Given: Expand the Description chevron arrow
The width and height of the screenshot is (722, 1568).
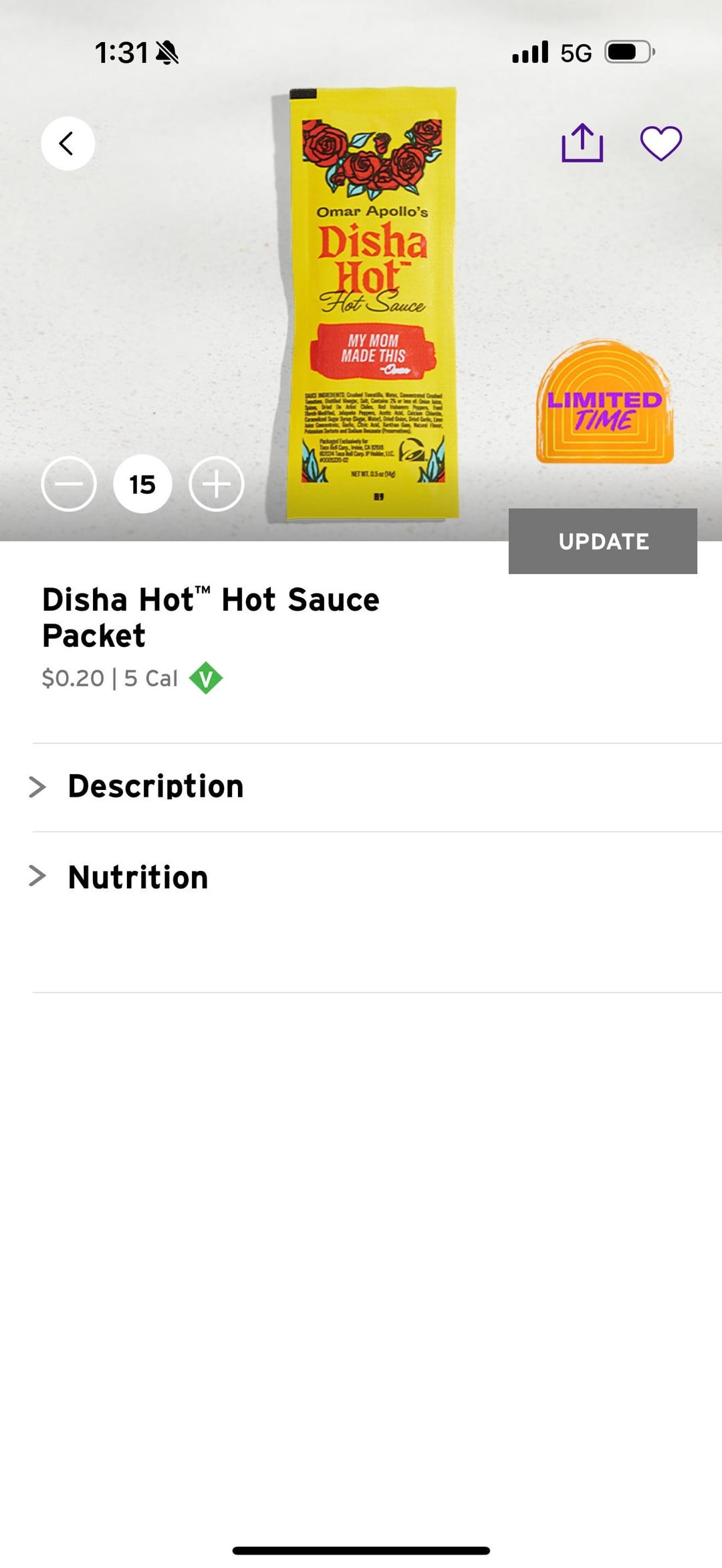Looking at the screenshot, I should (x=37, y=787).
